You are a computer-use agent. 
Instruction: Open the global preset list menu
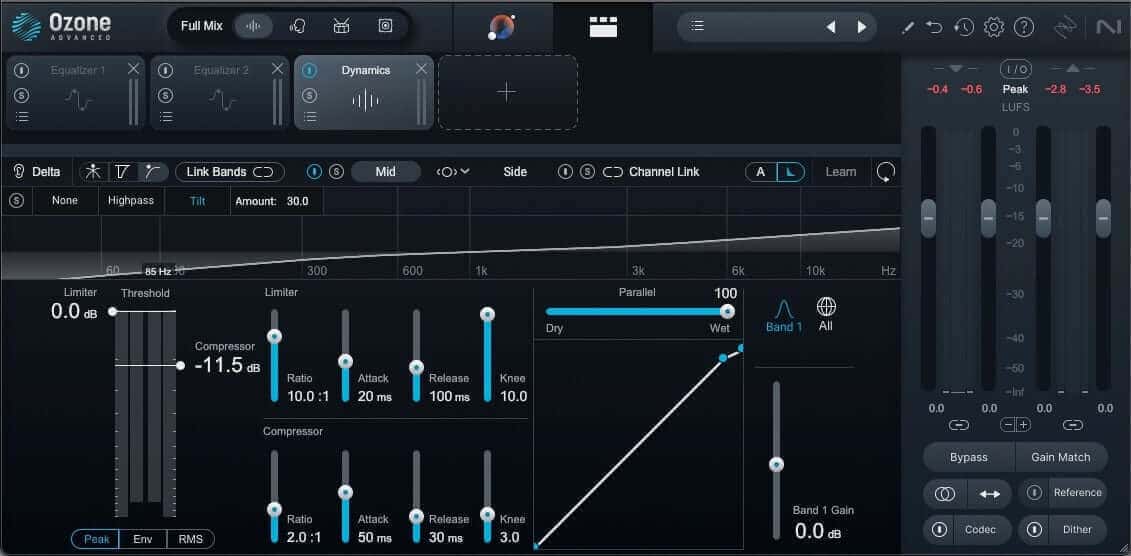point(697,27)
